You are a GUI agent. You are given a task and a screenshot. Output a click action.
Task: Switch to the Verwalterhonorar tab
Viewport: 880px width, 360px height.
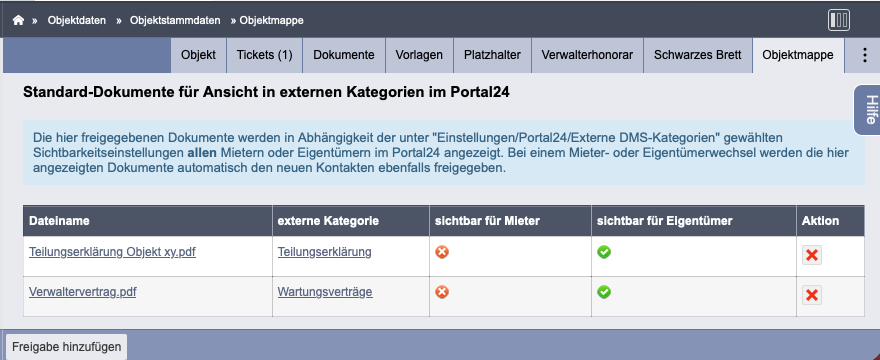pos(587,55)
